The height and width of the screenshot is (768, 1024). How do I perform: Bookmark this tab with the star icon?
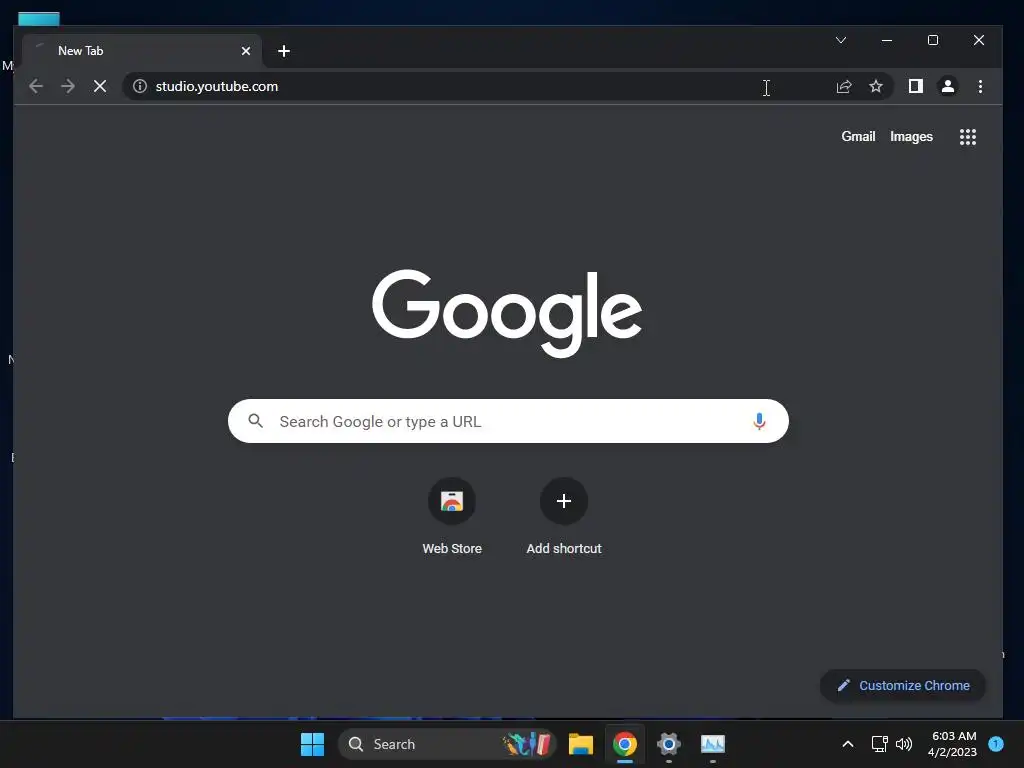[876, 86]
